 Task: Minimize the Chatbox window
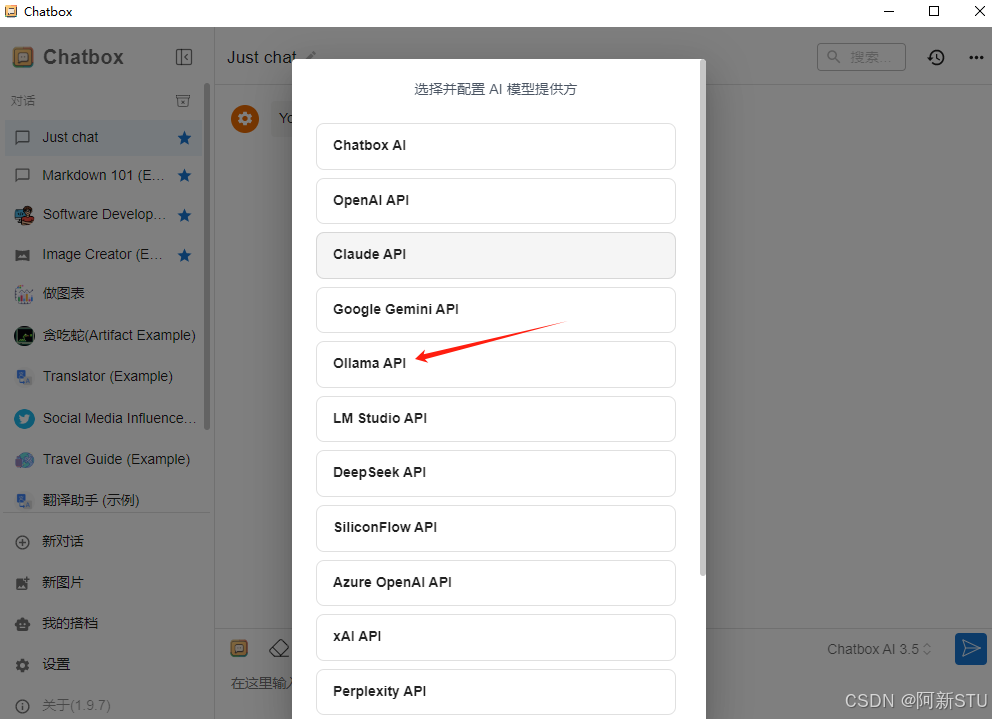[889, 11]
